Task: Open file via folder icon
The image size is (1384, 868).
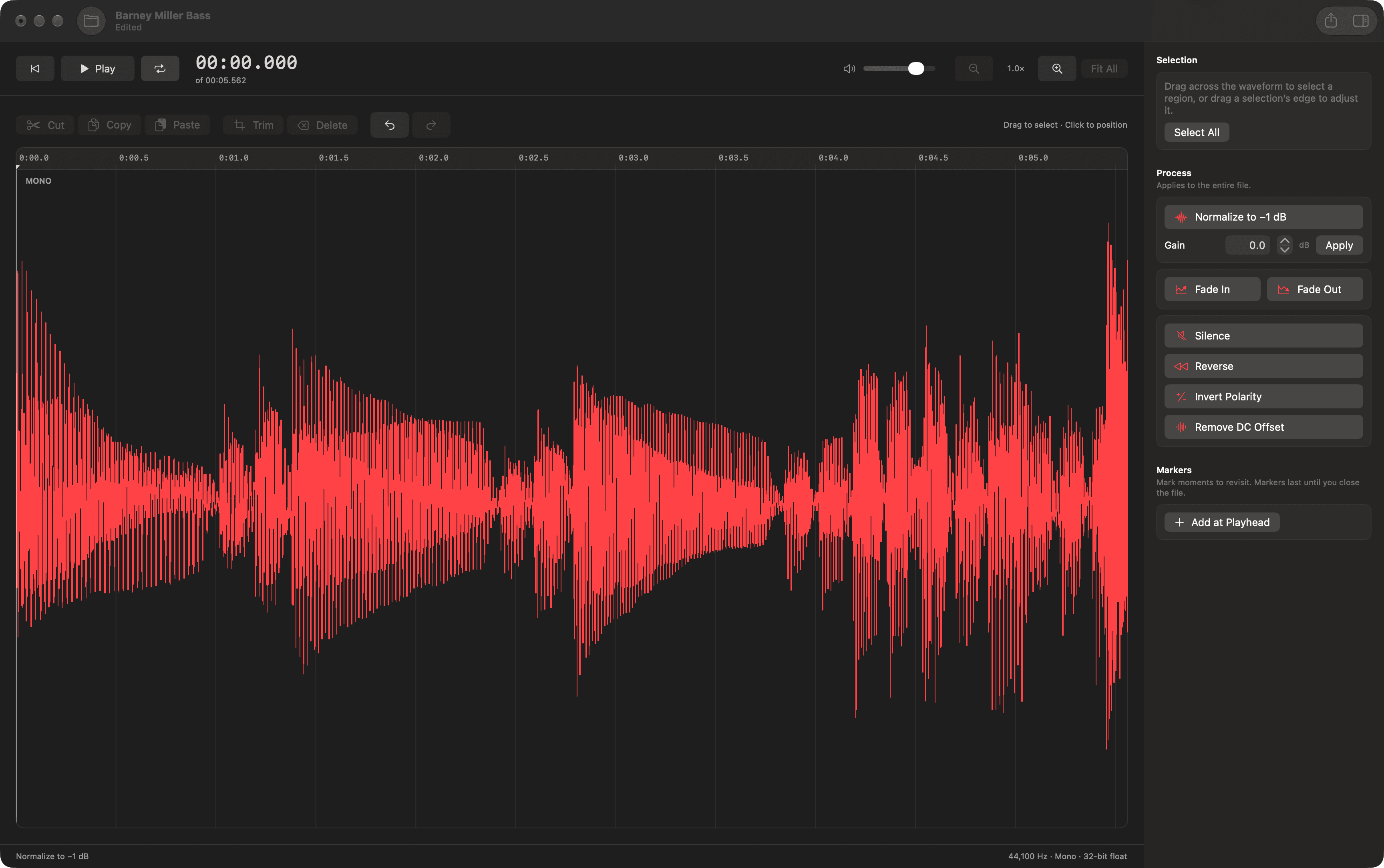Action: coord(91,21)
